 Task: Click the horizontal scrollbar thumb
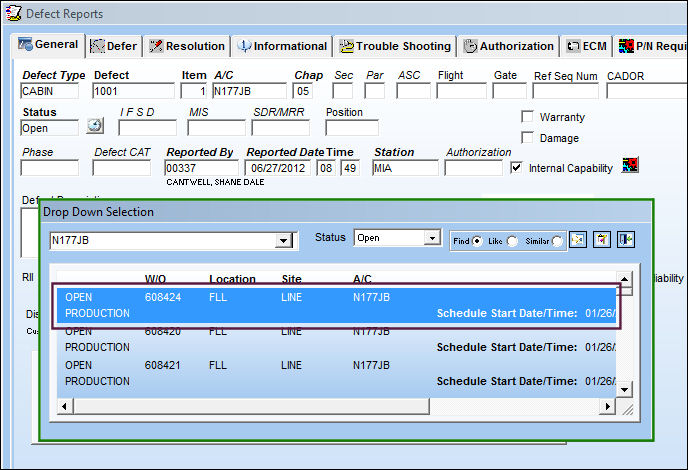click(251, 406)
